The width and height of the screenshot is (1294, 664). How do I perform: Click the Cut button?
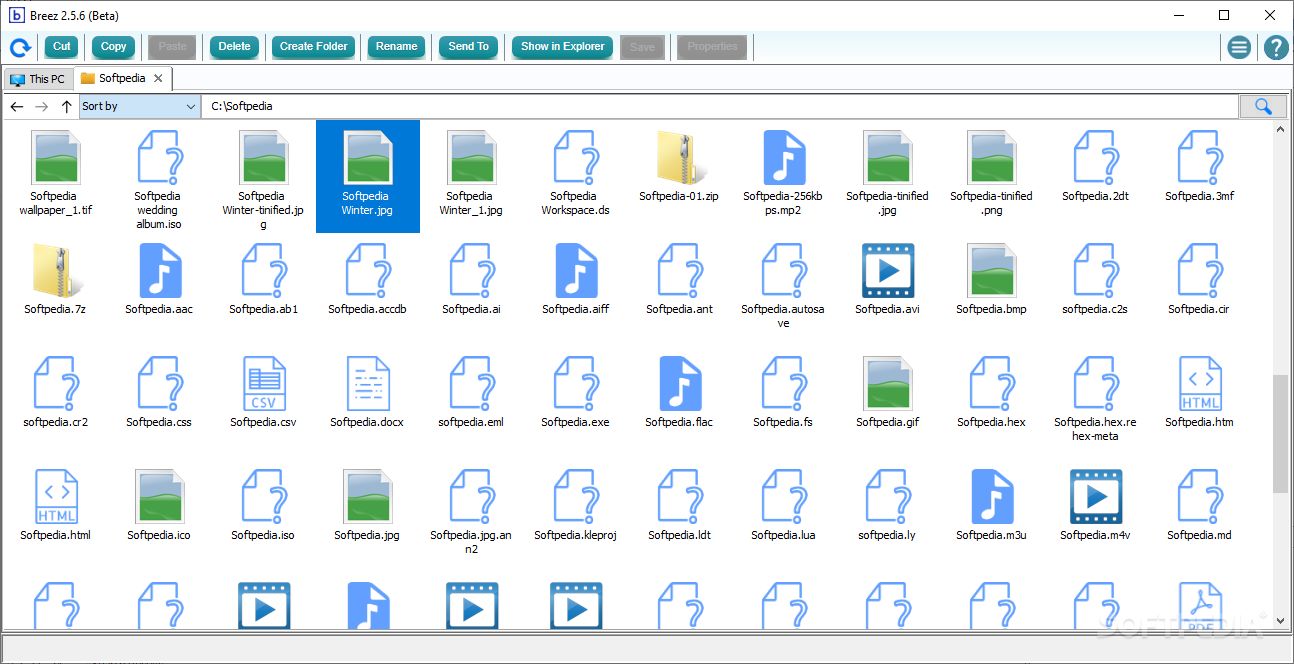tap(62, 47)
